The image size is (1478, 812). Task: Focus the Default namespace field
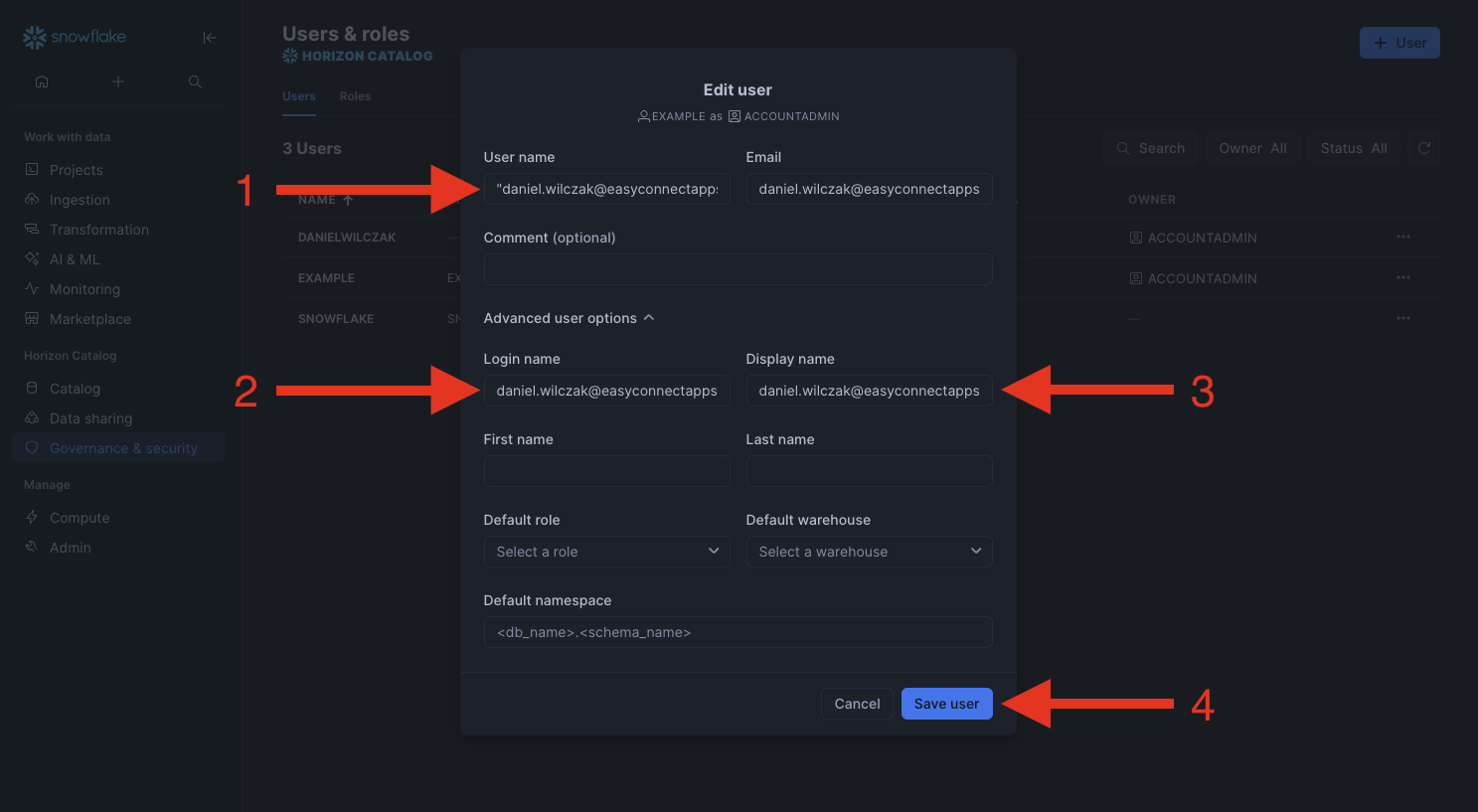pos(738,632)
